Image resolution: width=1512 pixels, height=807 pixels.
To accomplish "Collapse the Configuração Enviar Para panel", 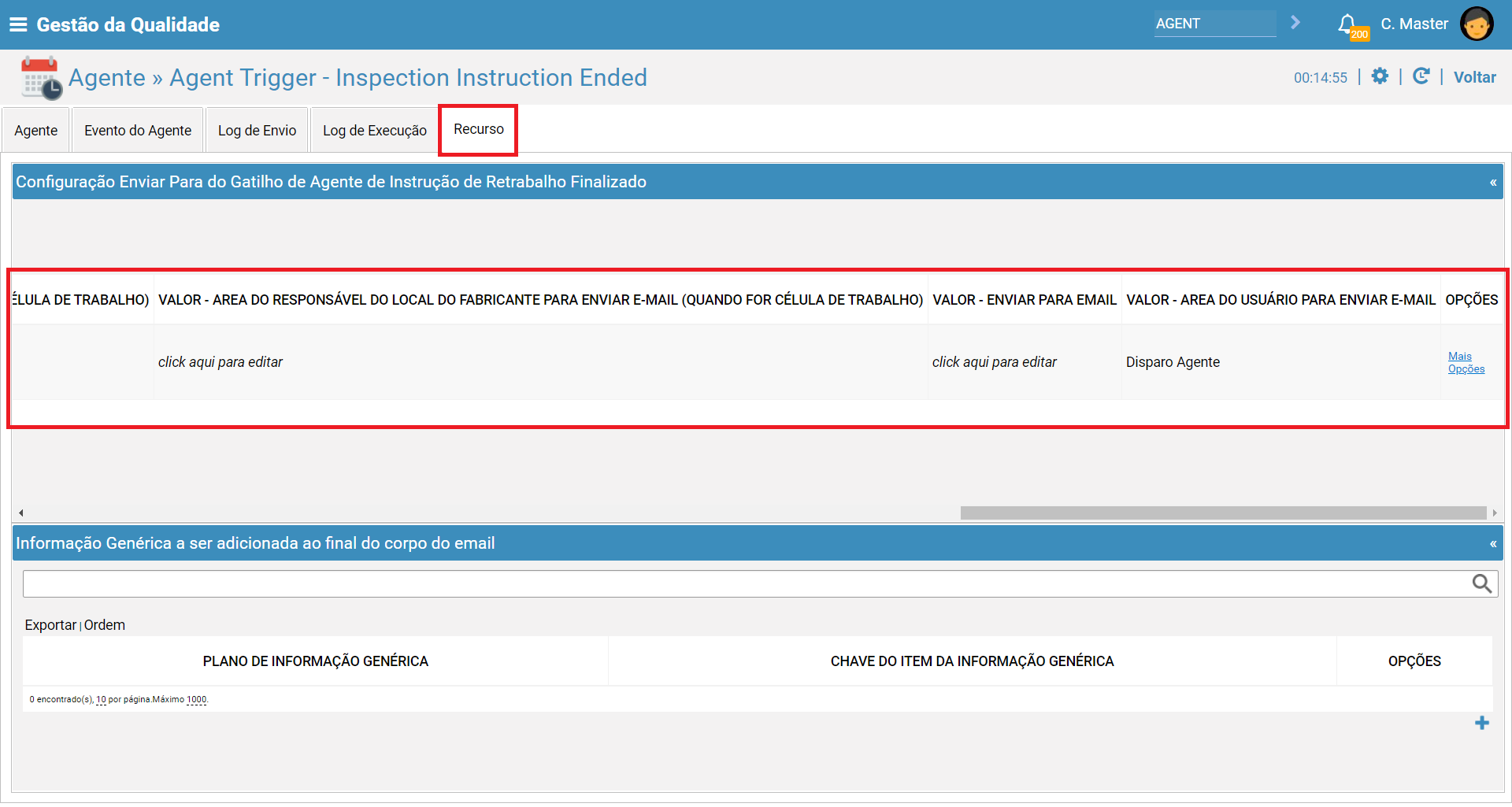I will (1493, 183).
